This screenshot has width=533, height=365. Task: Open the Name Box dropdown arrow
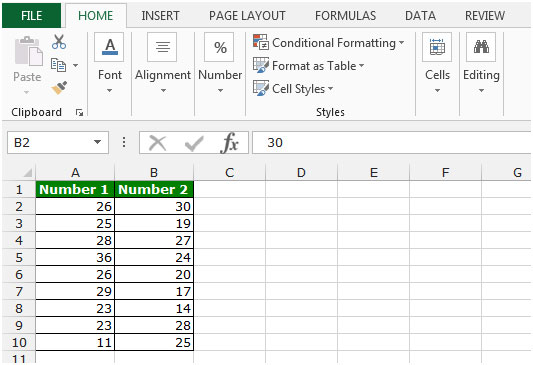[x=98, y=142]
